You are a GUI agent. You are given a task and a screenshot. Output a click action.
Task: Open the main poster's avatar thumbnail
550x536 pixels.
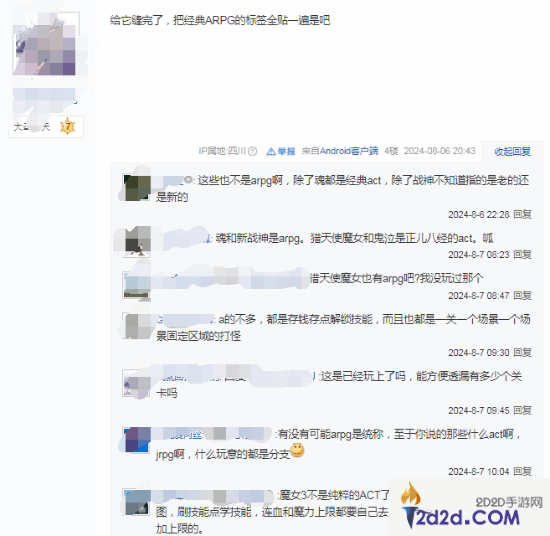point(45,44)
